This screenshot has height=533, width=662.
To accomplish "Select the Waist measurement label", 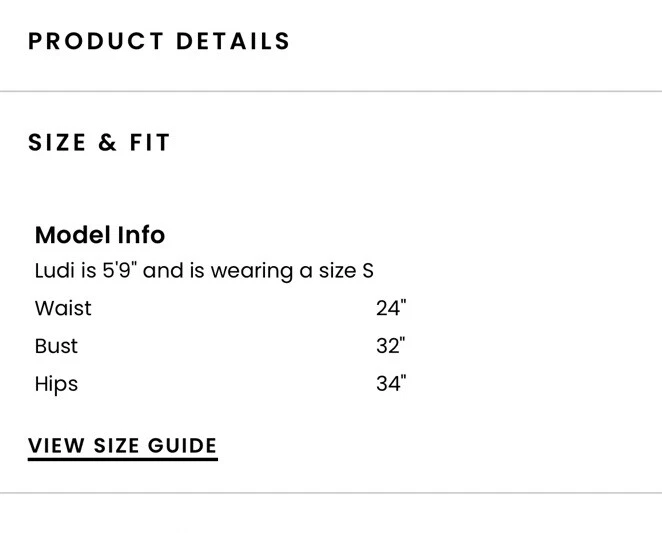I will tap(63, 308).
